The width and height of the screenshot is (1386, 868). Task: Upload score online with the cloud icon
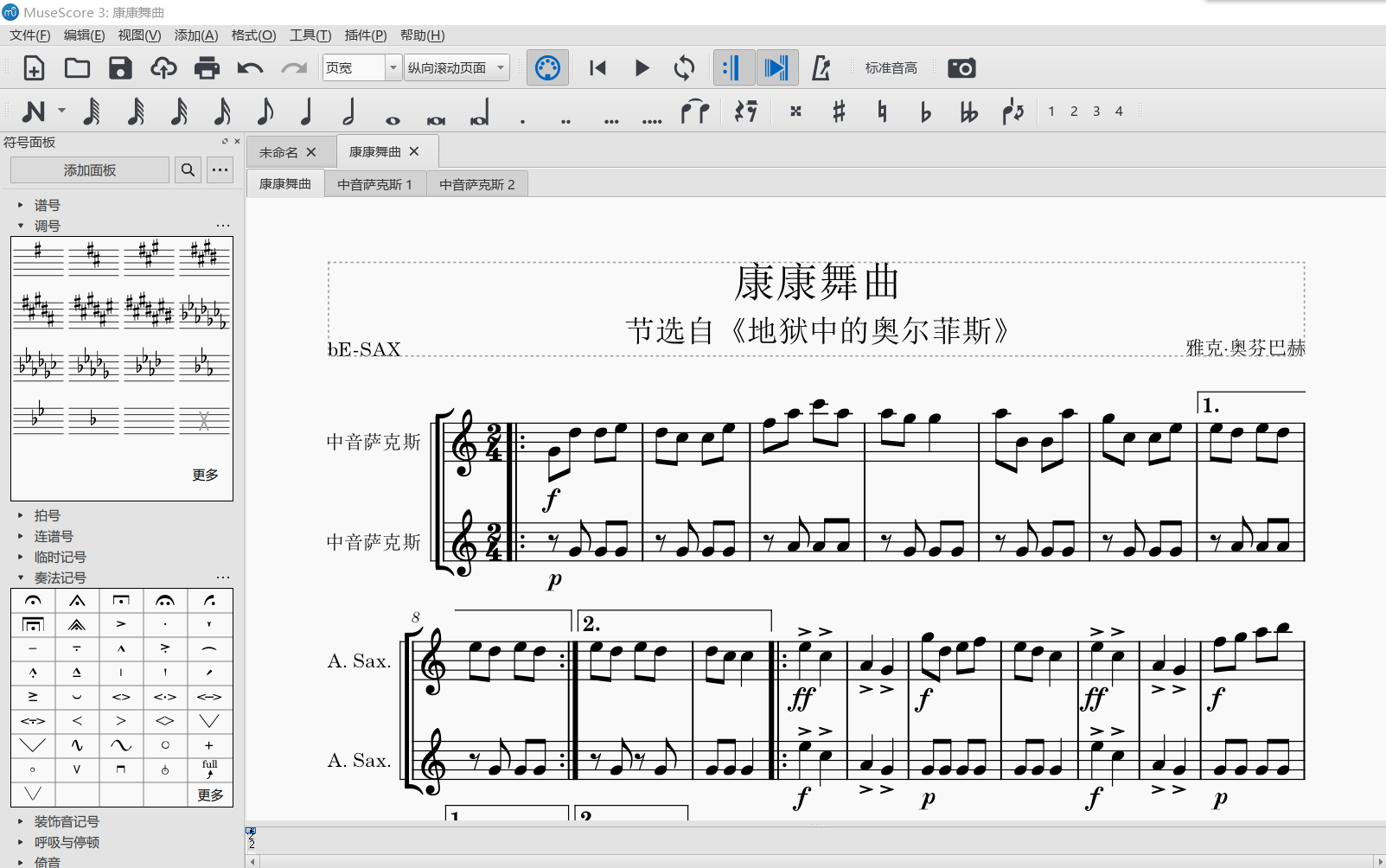click(163, 67)
